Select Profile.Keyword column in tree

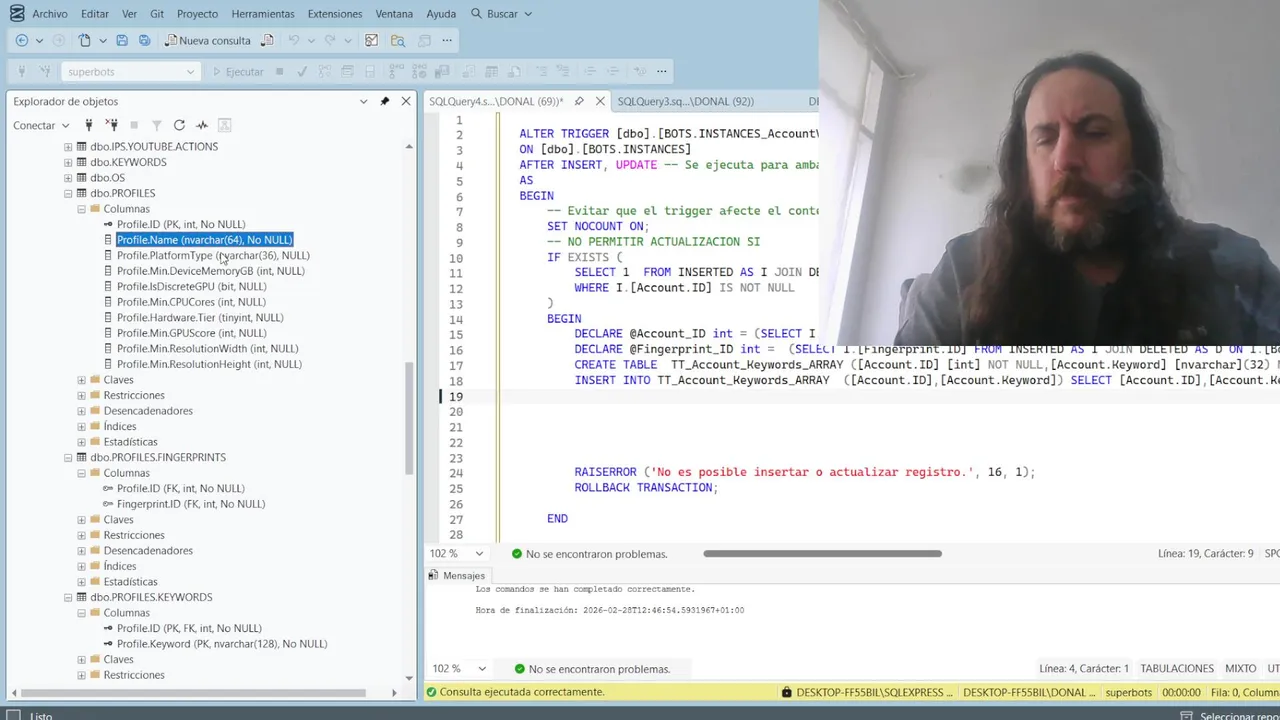point(222,644)
